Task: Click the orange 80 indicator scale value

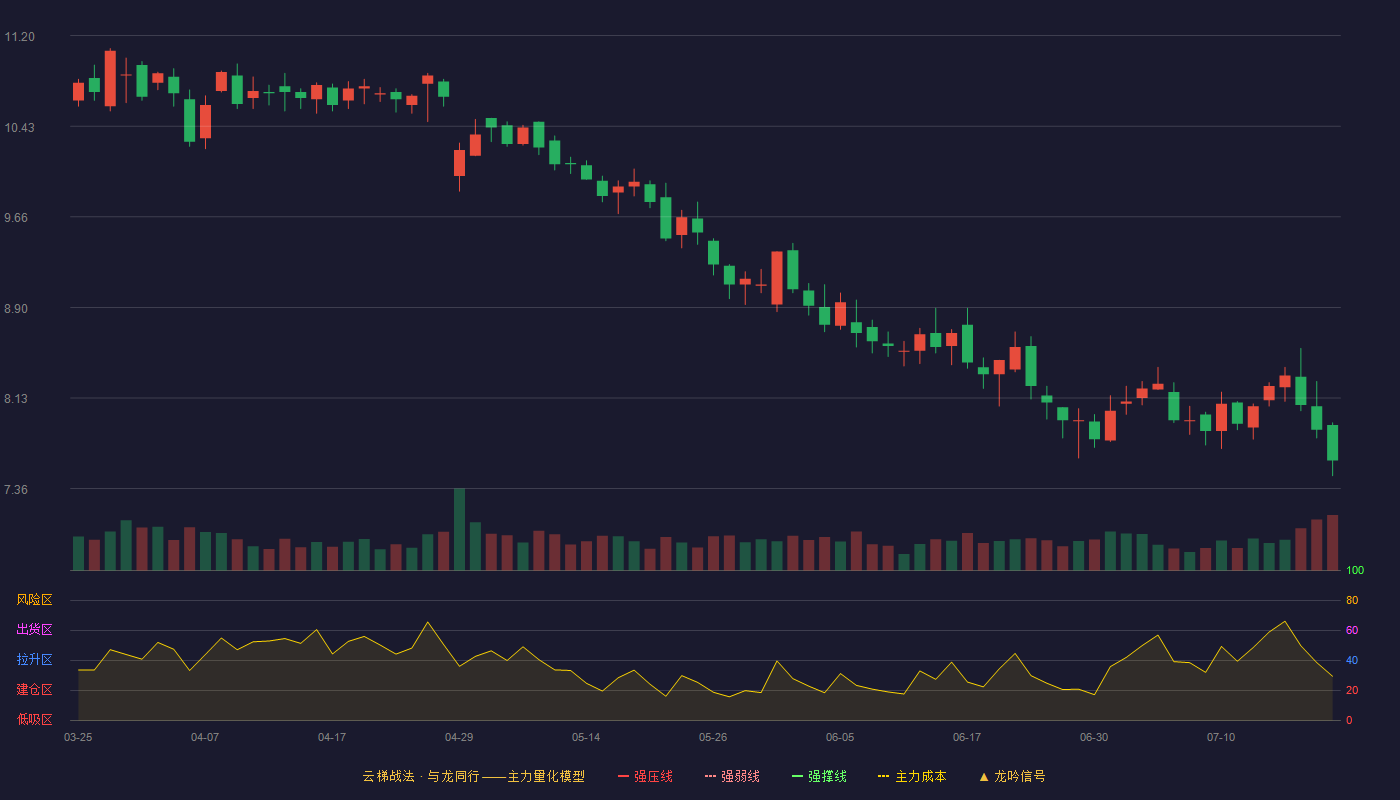Action: coord(1352,600)
